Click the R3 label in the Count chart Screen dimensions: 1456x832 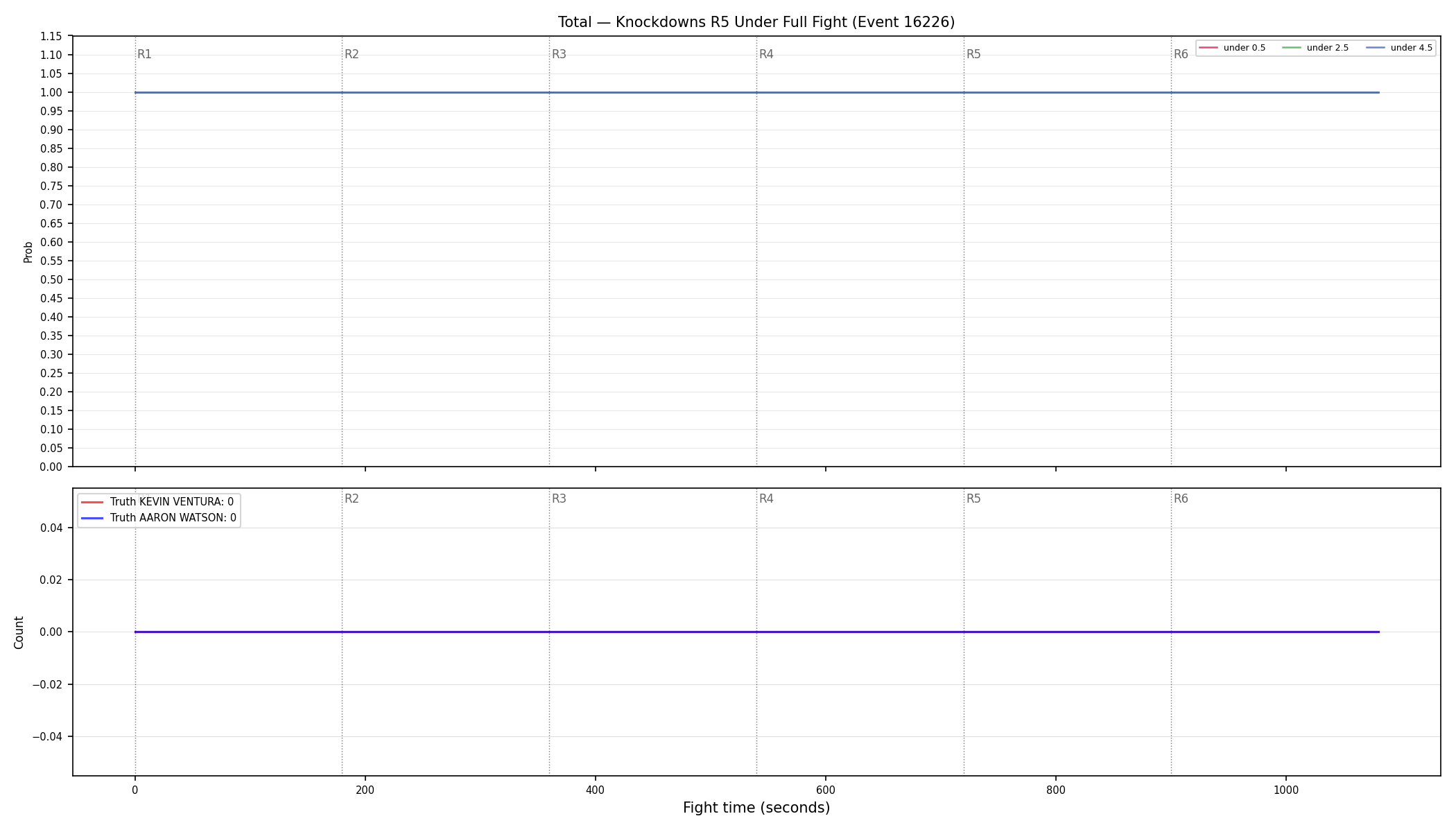[x=559, y=499]
